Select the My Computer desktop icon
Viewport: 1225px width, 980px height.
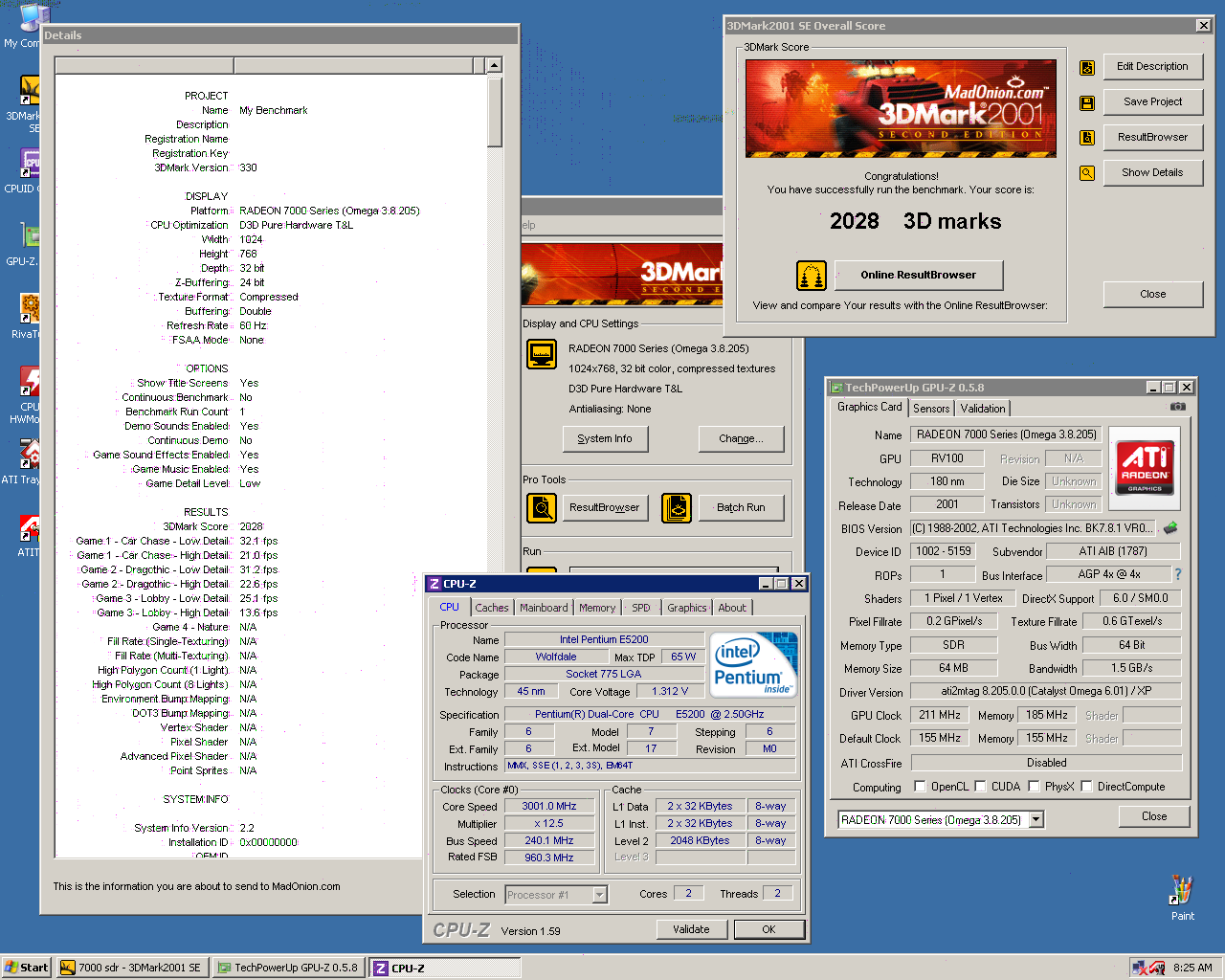(21, 27)
